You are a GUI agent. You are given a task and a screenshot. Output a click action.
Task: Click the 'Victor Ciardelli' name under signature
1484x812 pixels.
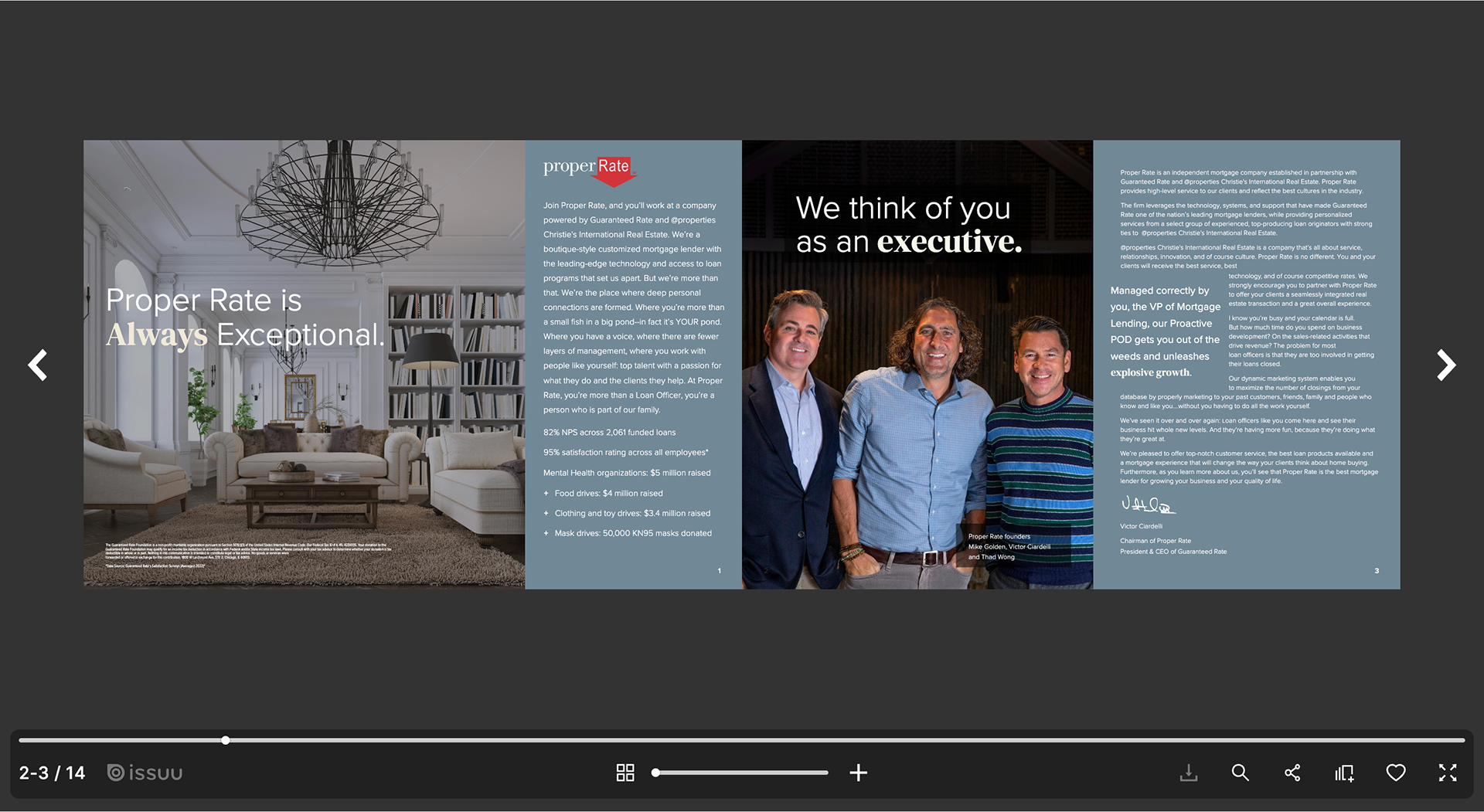point(1141,526)
